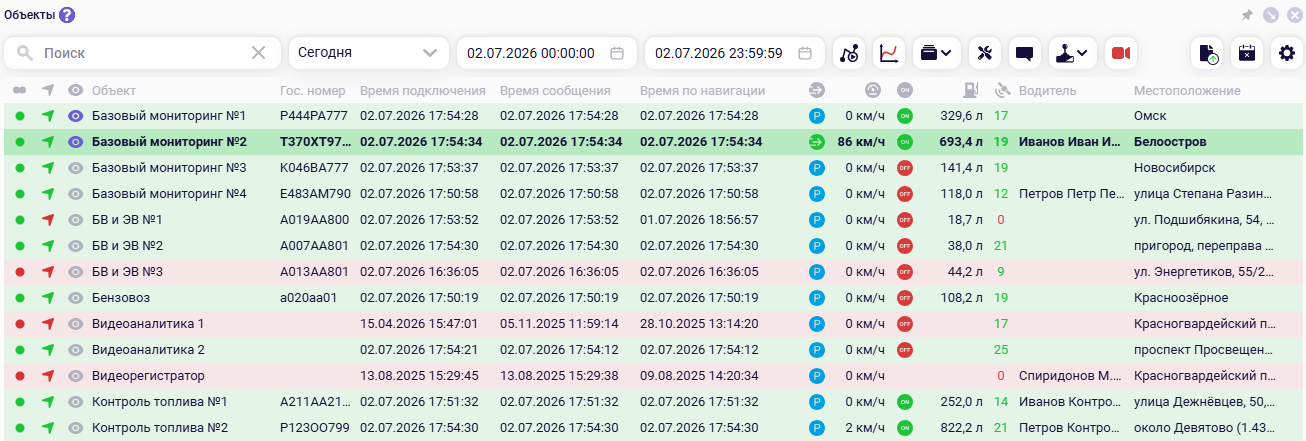1306x441 pixels.
Task: Click red status dot for Видеорегистратор
Action: click(19, 376)
